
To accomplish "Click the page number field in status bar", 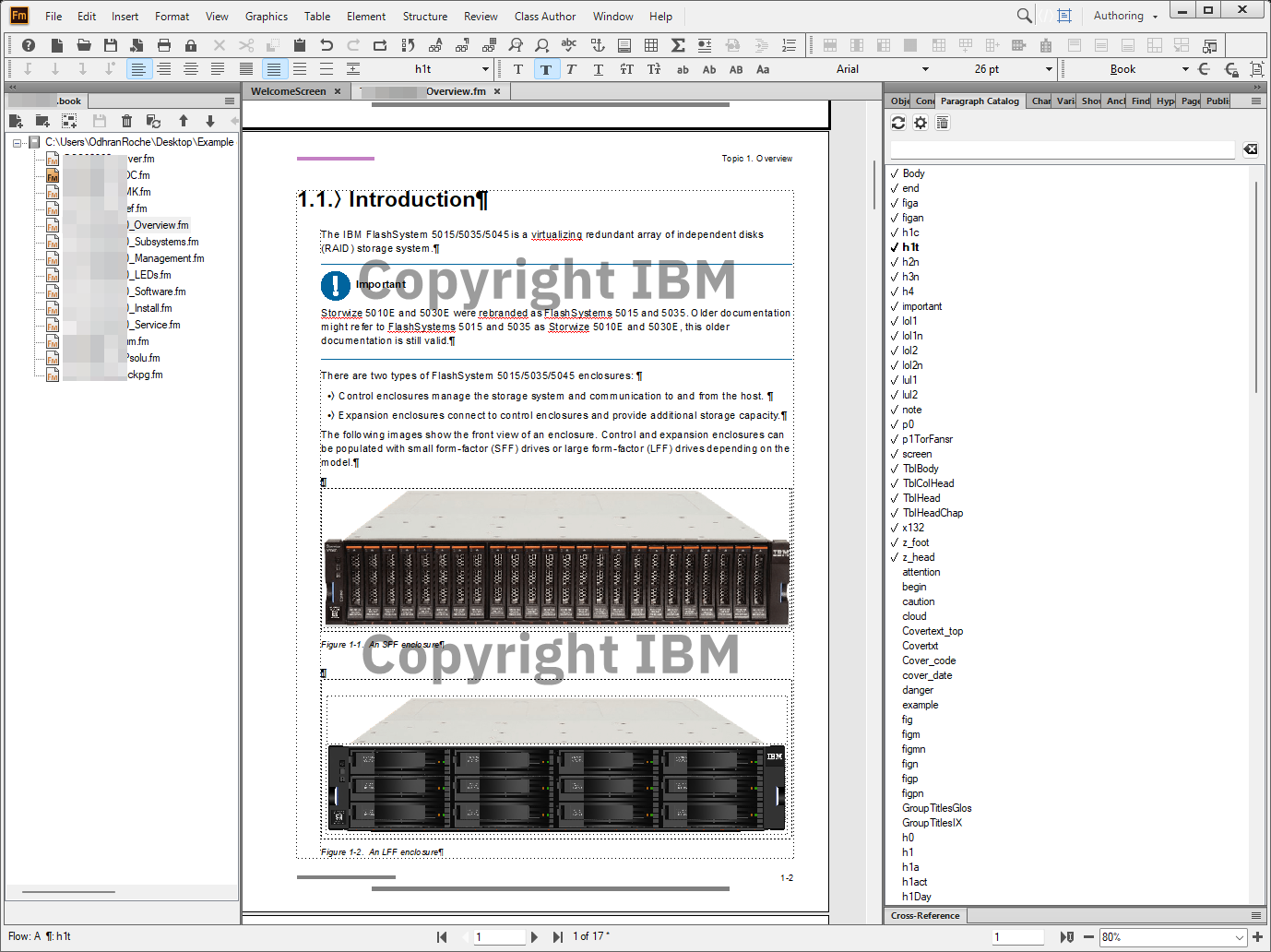I will (498, 937).
